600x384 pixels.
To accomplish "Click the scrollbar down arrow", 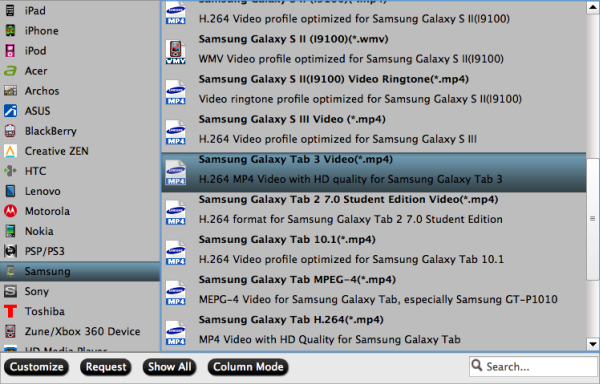I will (593, 344).
